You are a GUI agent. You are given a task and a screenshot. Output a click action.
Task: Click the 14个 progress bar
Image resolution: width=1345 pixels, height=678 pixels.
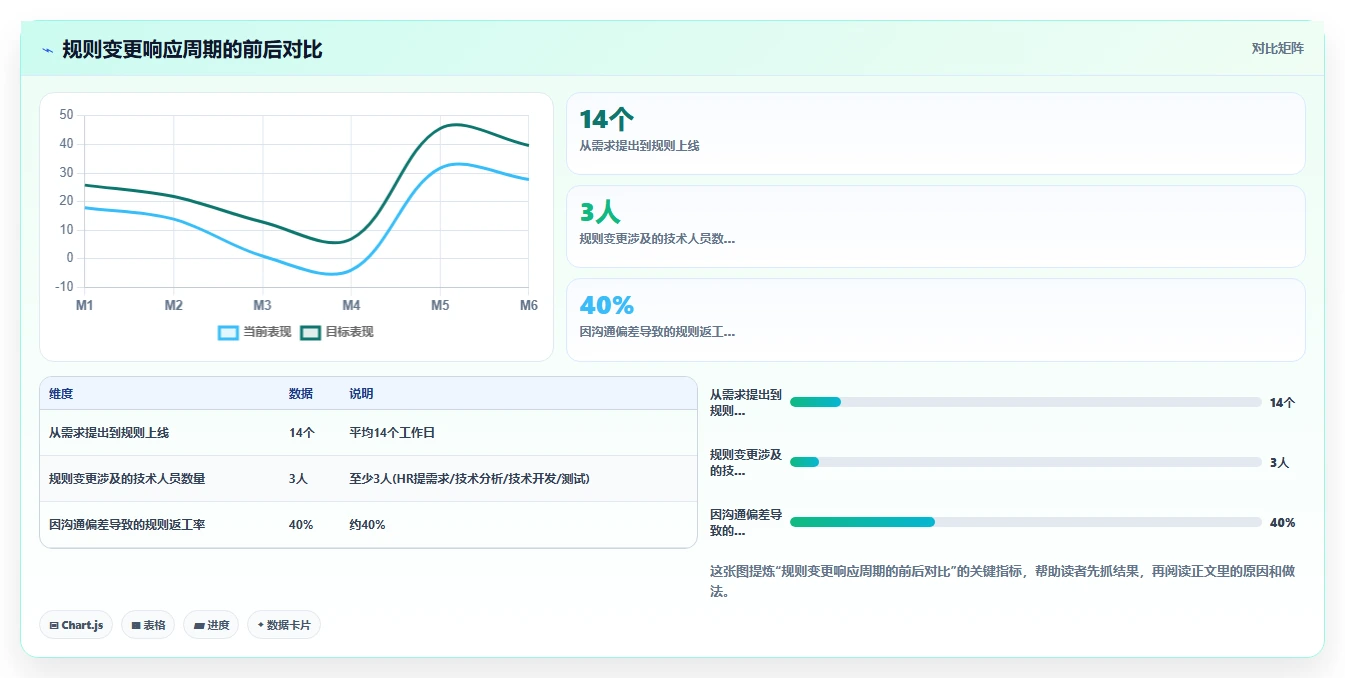1025,402
